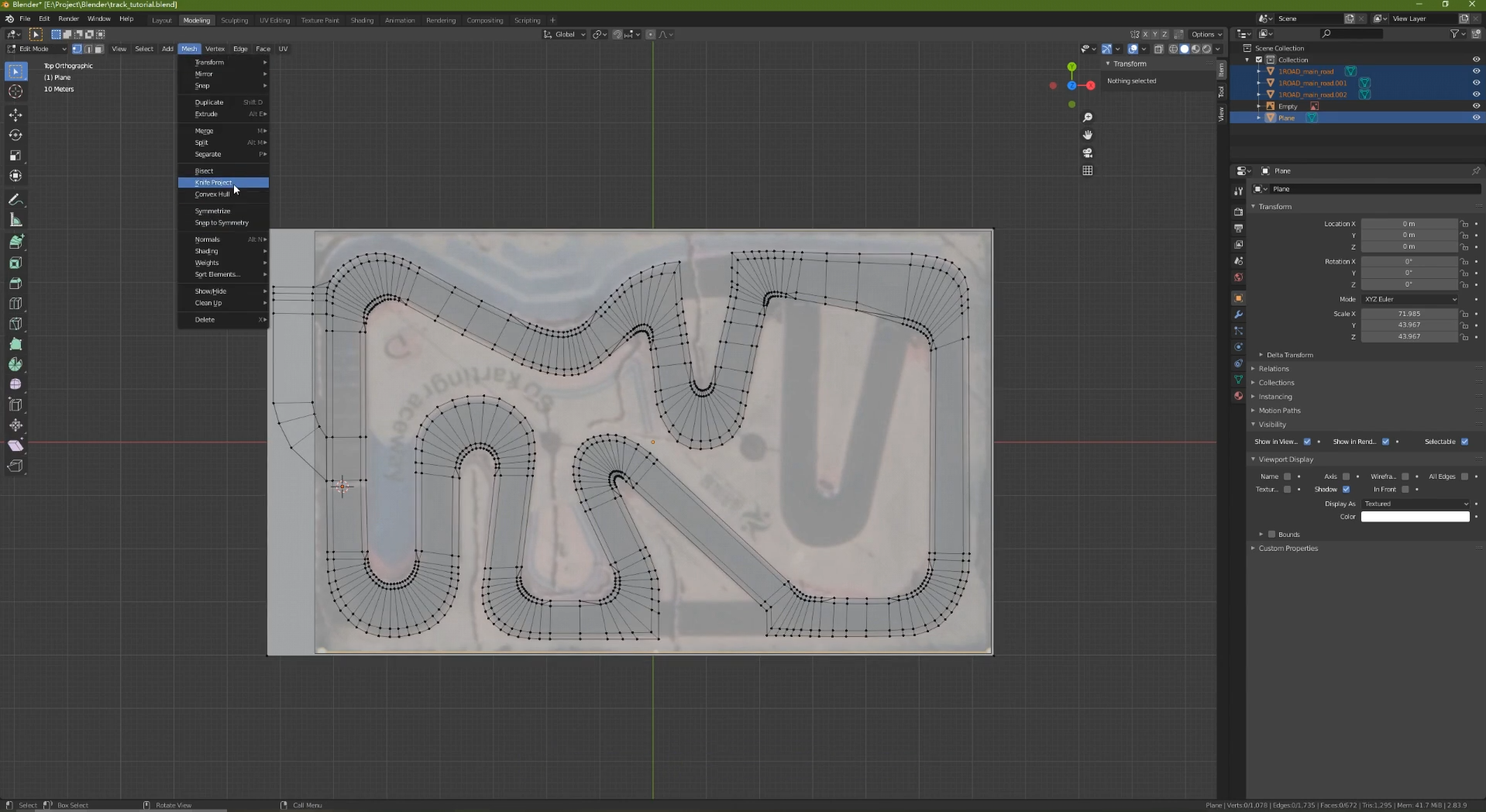Select the Knife tool
Image resolution: width=1486 pixels, height=812 pixels.
[x=15, y=324]
